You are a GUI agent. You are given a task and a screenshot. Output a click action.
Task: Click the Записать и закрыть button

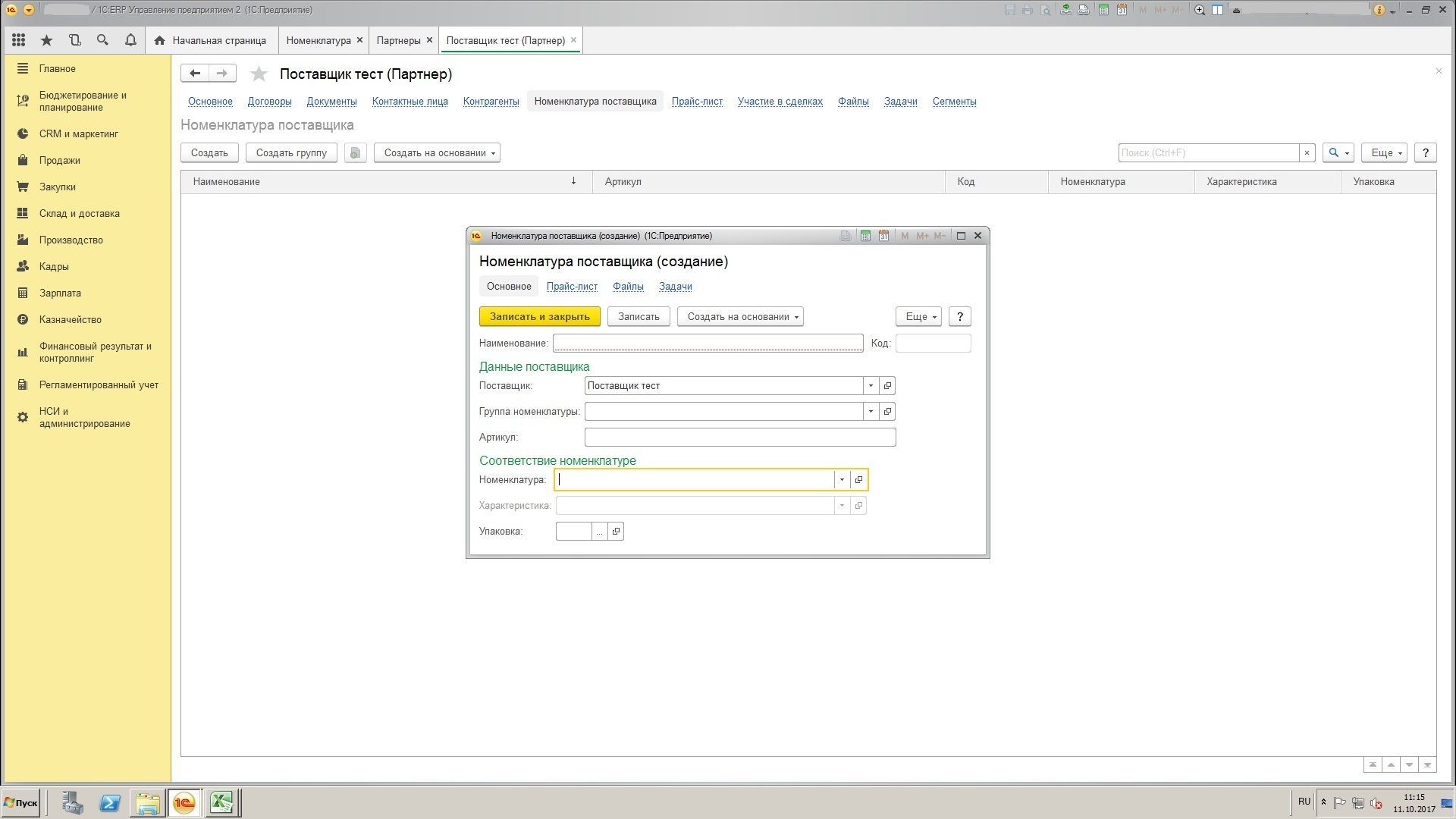pos(540,317)
